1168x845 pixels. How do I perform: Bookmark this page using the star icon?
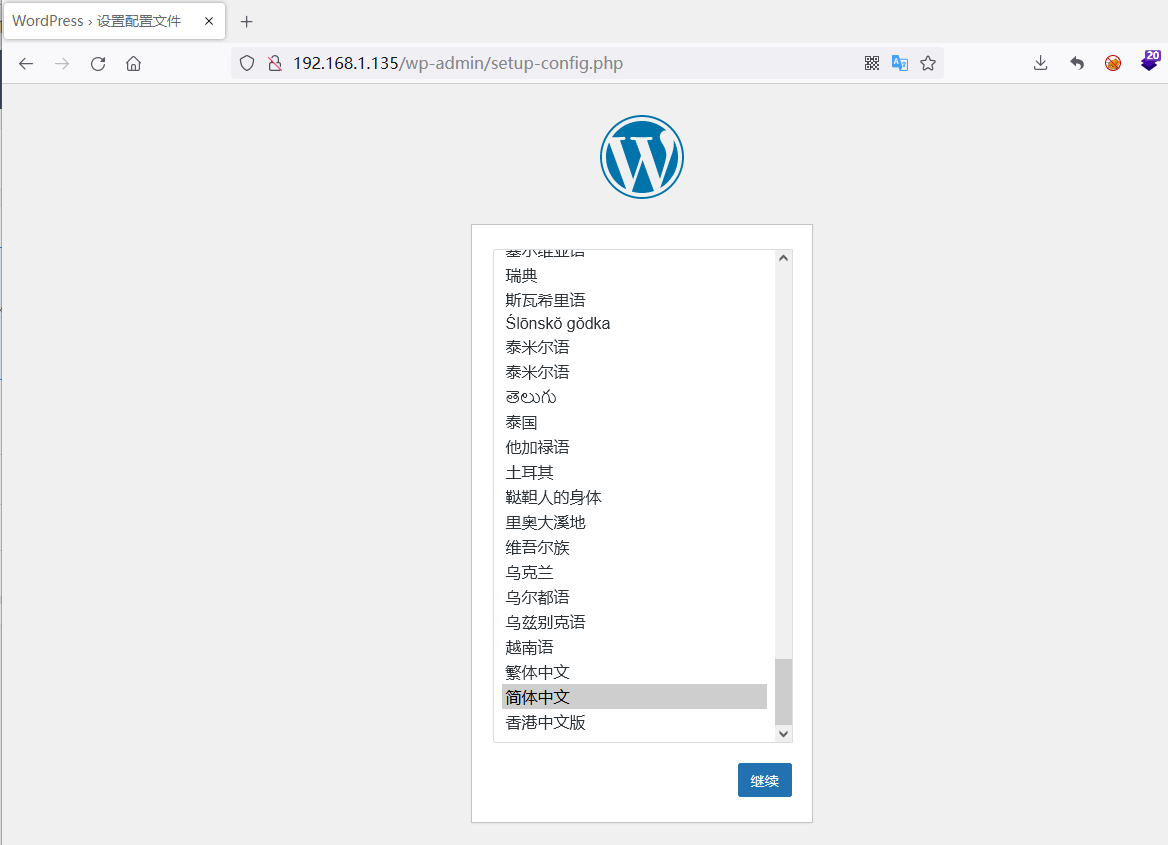[927, 62]
